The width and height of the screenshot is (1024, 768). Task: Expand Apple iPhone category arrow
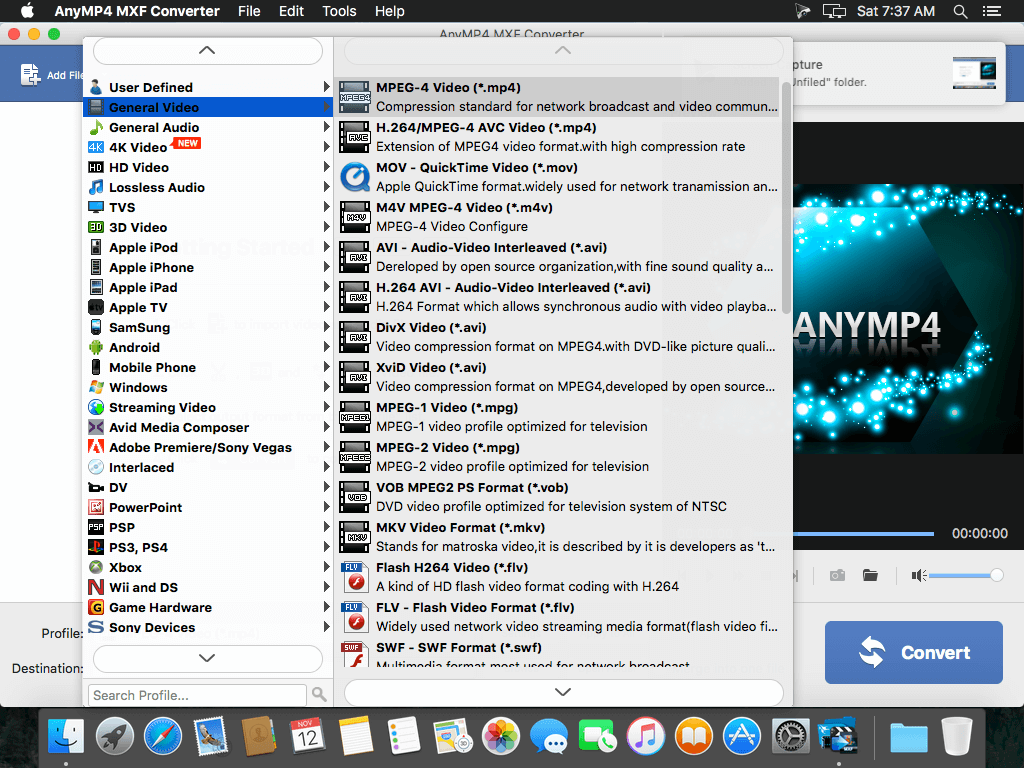coord(327,267)
